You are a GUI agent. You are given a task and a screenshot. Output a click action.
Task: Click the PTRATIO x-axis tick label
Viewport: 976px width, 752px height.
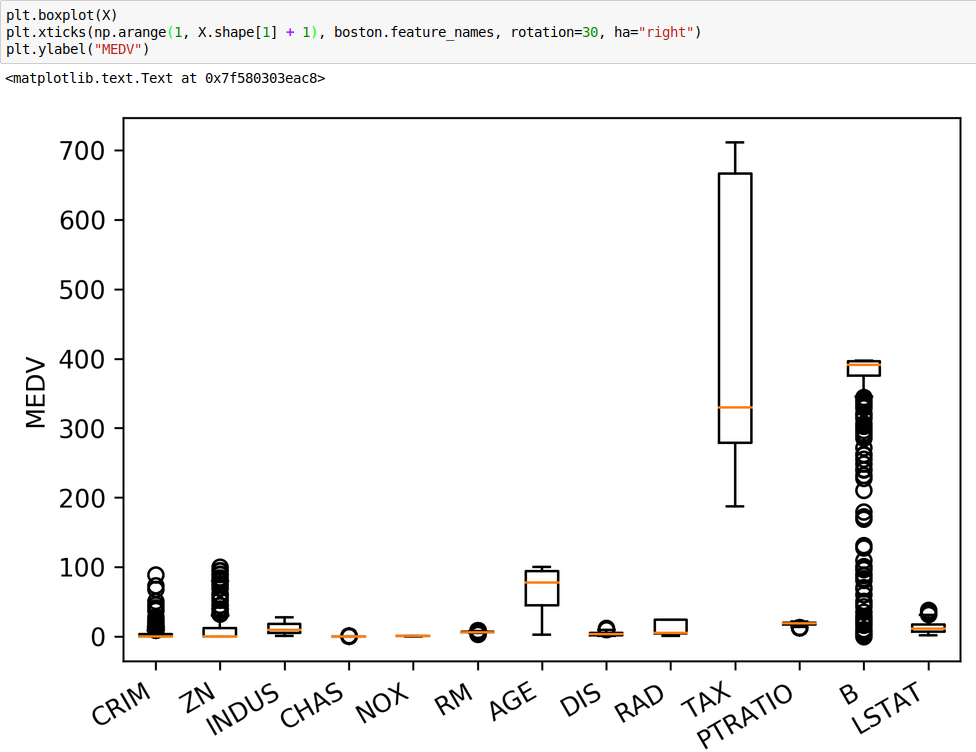point(745,714)
